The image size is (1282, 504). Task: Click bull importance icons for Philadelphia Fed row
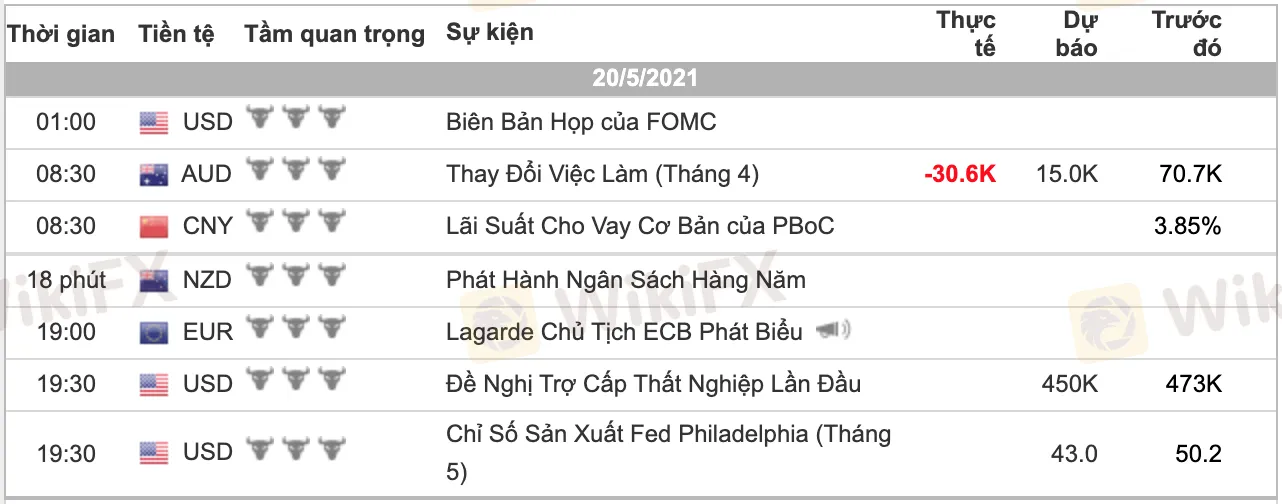pyautogui.click(x=295, y=452)
